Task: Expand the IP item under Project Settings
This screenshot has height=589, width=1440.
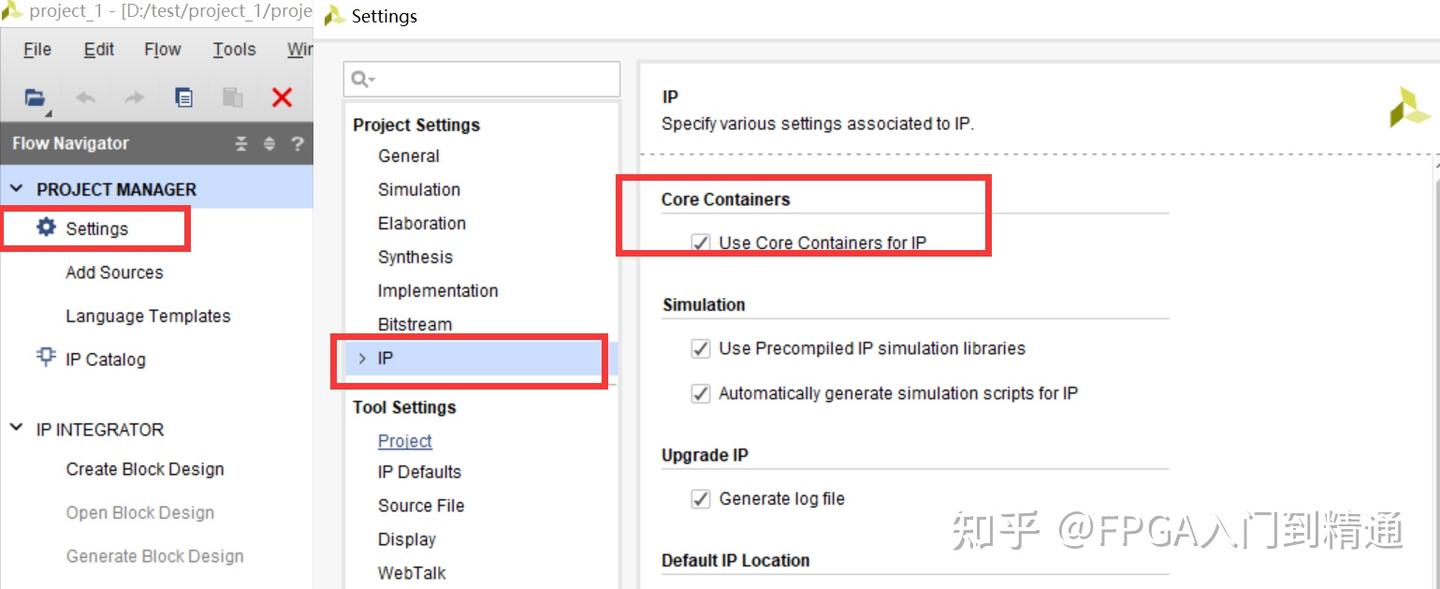Action: tap(362, 357)
